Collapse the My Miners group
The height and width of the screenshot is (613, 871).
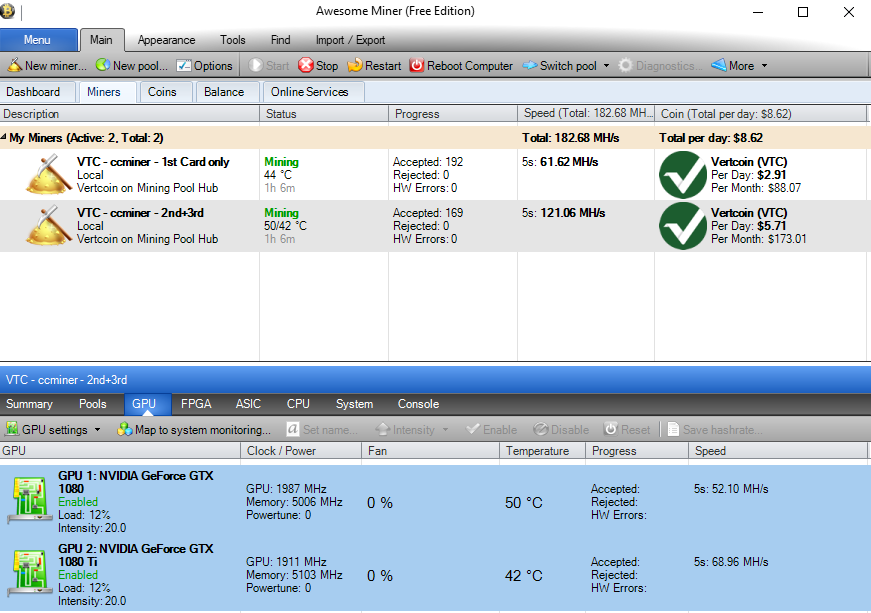(3, 137)
